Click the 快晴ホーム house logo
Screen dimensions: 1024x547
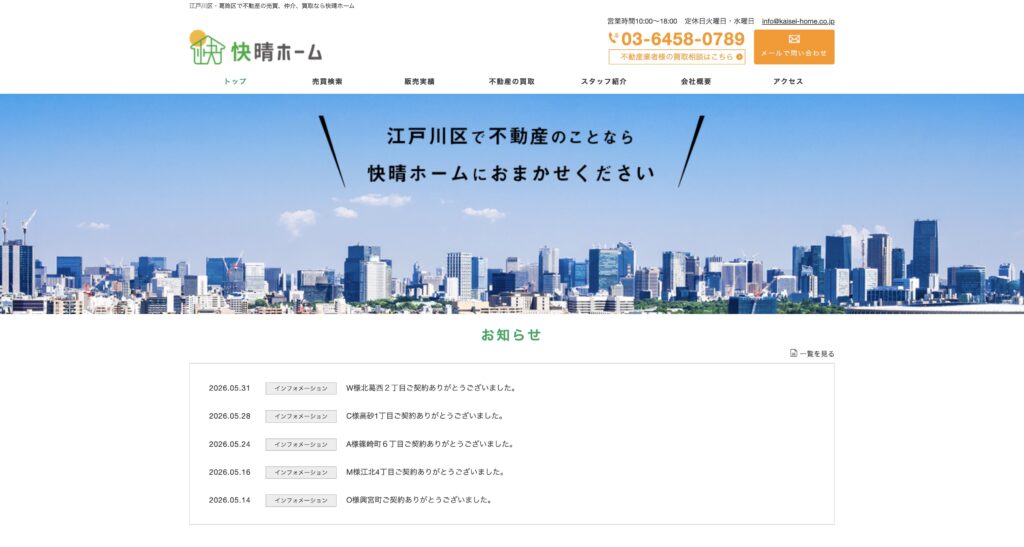tap(207, 47)
